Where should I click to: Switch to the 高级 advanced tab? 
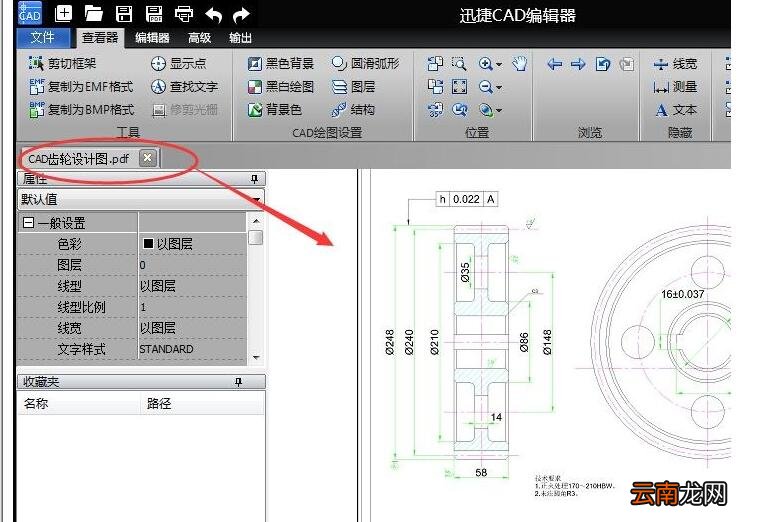click(200, 38)
